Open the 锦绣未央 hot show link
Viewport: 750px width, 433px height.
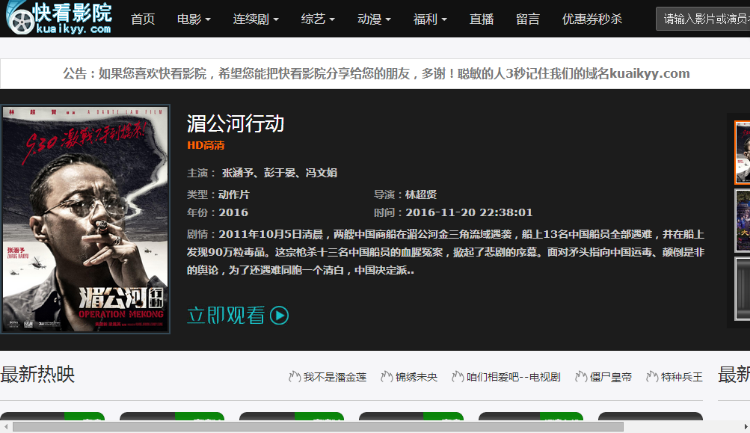[416, 377]
